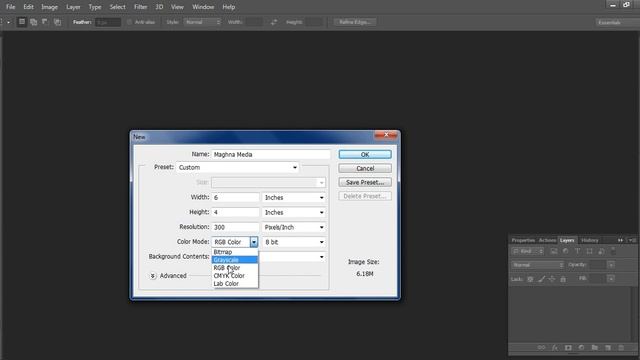Choose CMYK Color from the color mode list
The height and width of the screenshot is (360, 640).
point(235,276)
